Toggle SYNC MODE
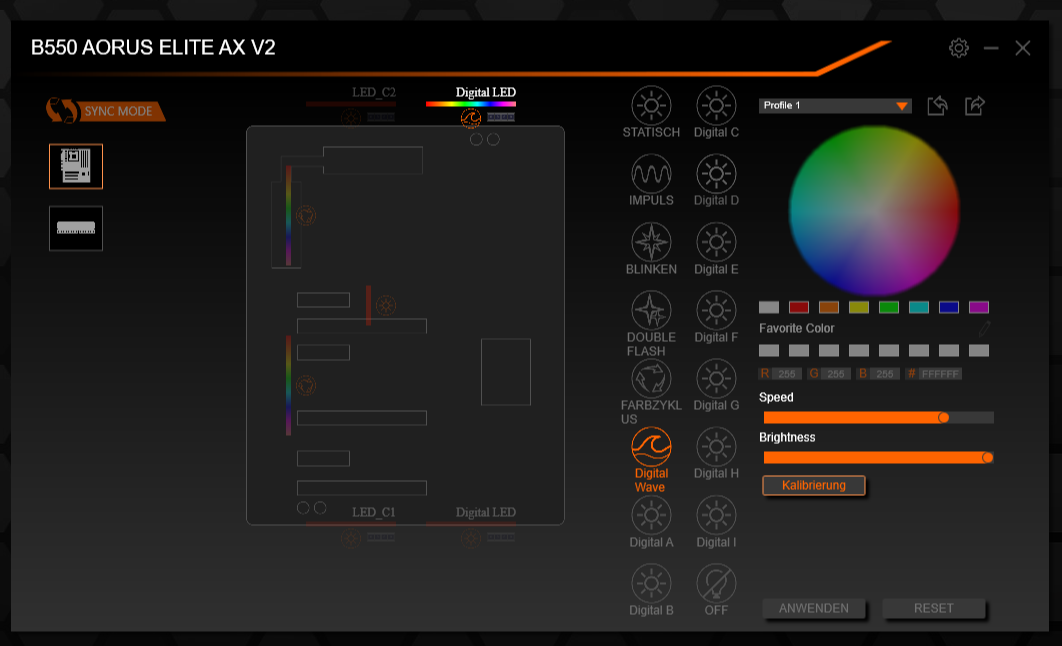Viewport: 1062px width, 646px height. coord(106,111)
